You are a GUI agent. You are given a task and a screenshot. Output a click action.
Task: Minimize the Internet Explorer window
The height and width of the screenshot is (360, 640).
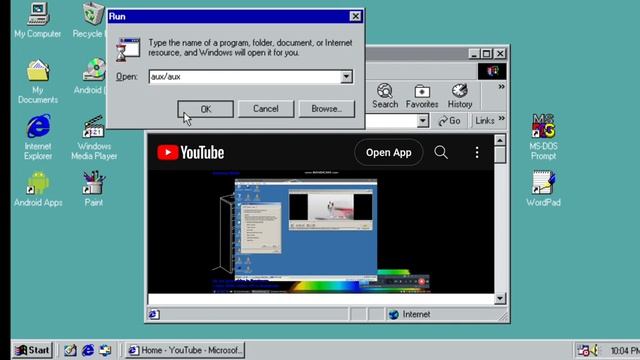[x=474, y=53]
